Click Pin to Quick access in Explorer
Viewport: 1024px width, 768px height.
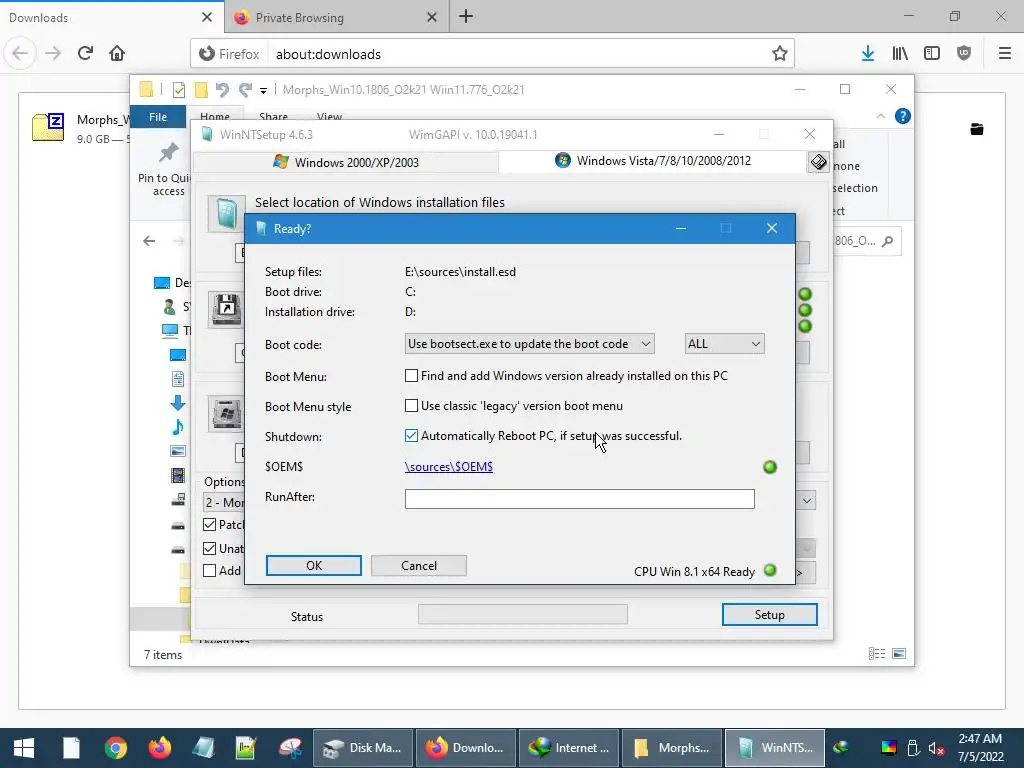click(167, 170)
